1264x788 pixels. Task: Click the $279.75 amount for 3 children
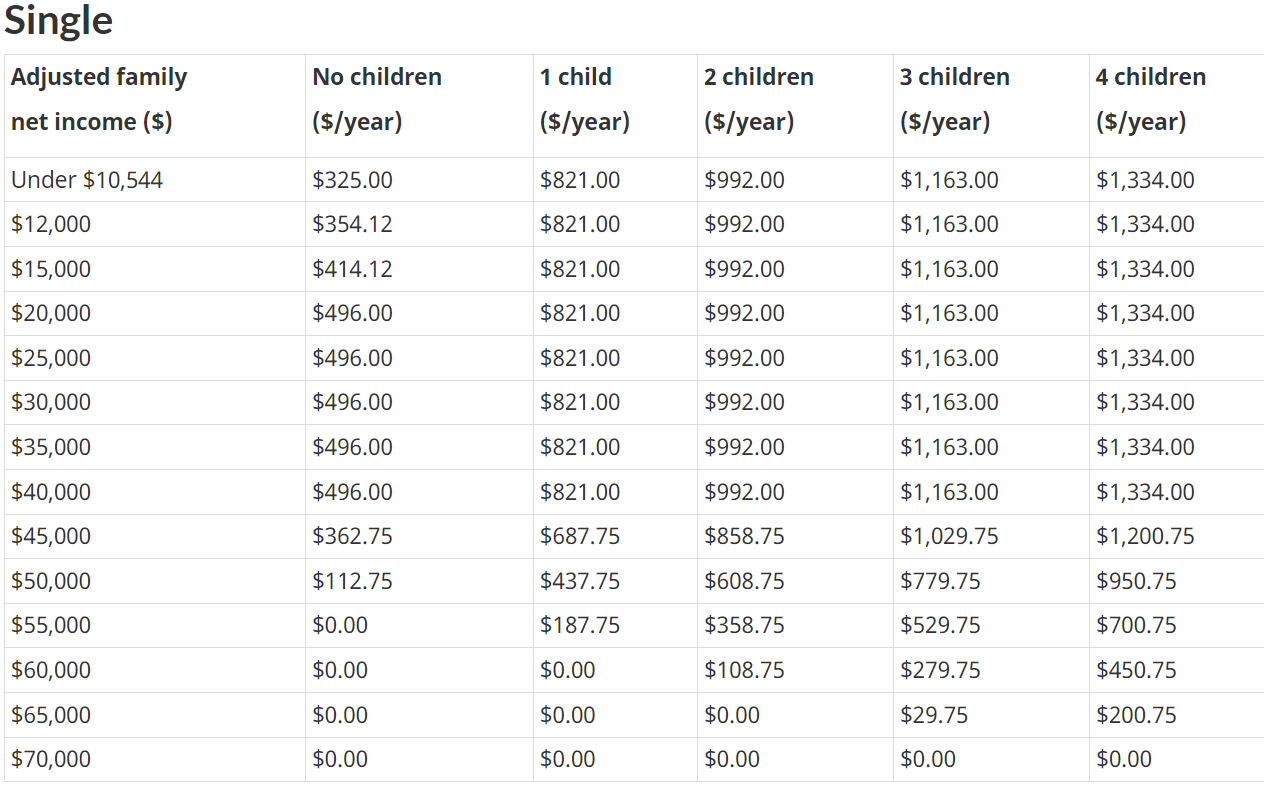940,670
